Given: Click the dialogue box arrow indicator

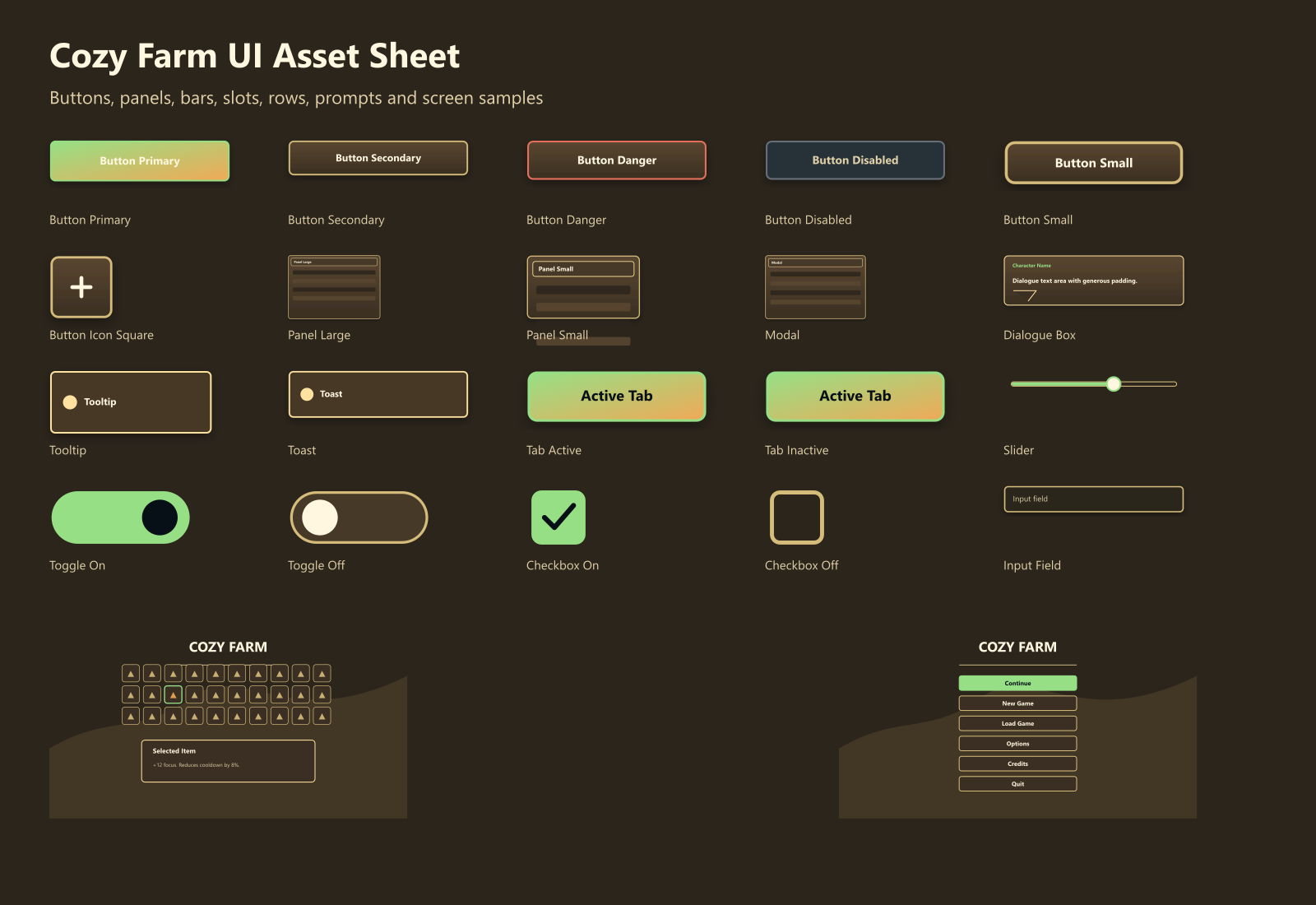Looking at the screenshot, I should 1025,295.
